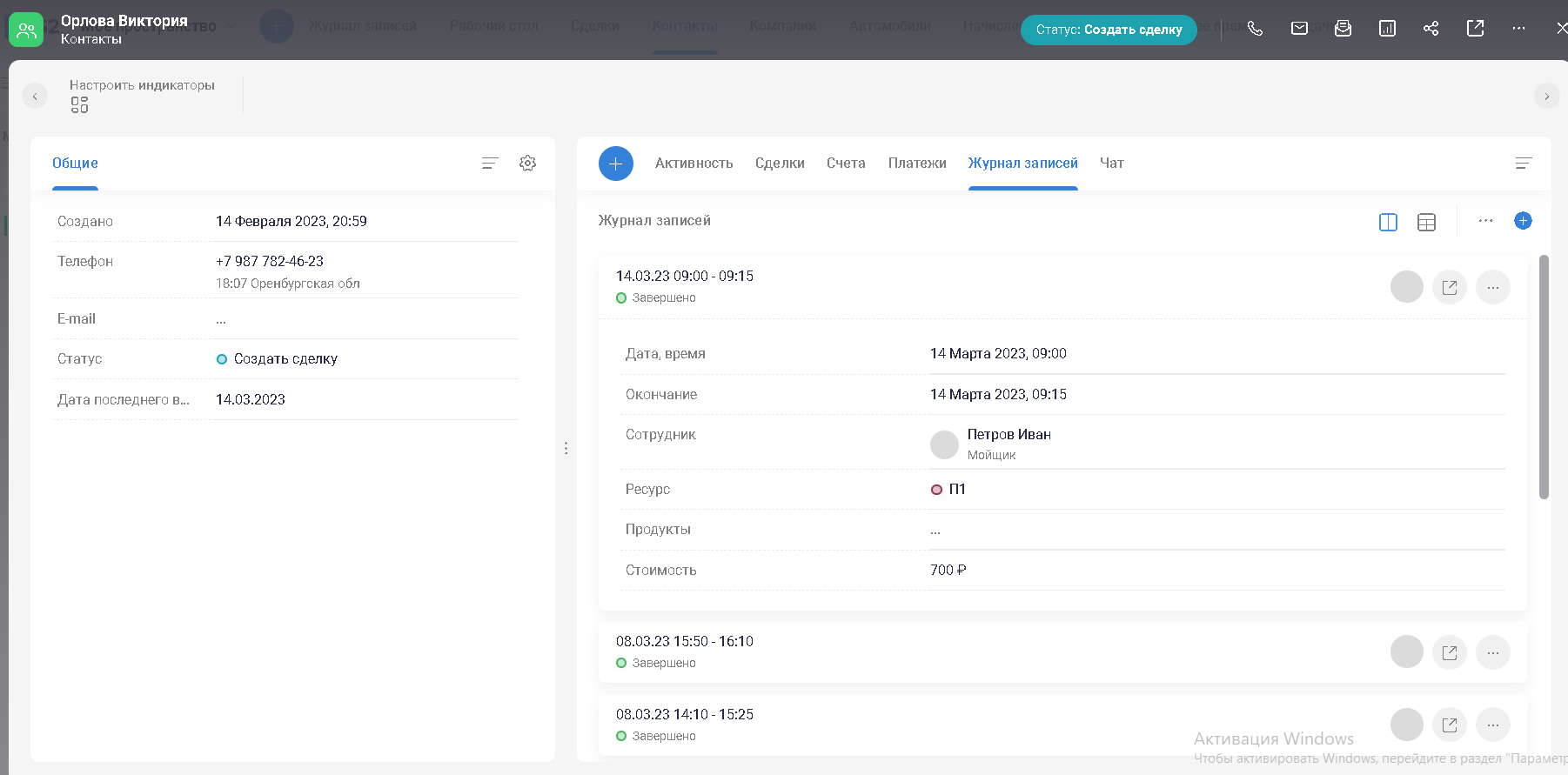The width and height of the screenshot is (1568, 775).
Task: Click Настроить индикаторы grid icon
Action: point(79,105)
